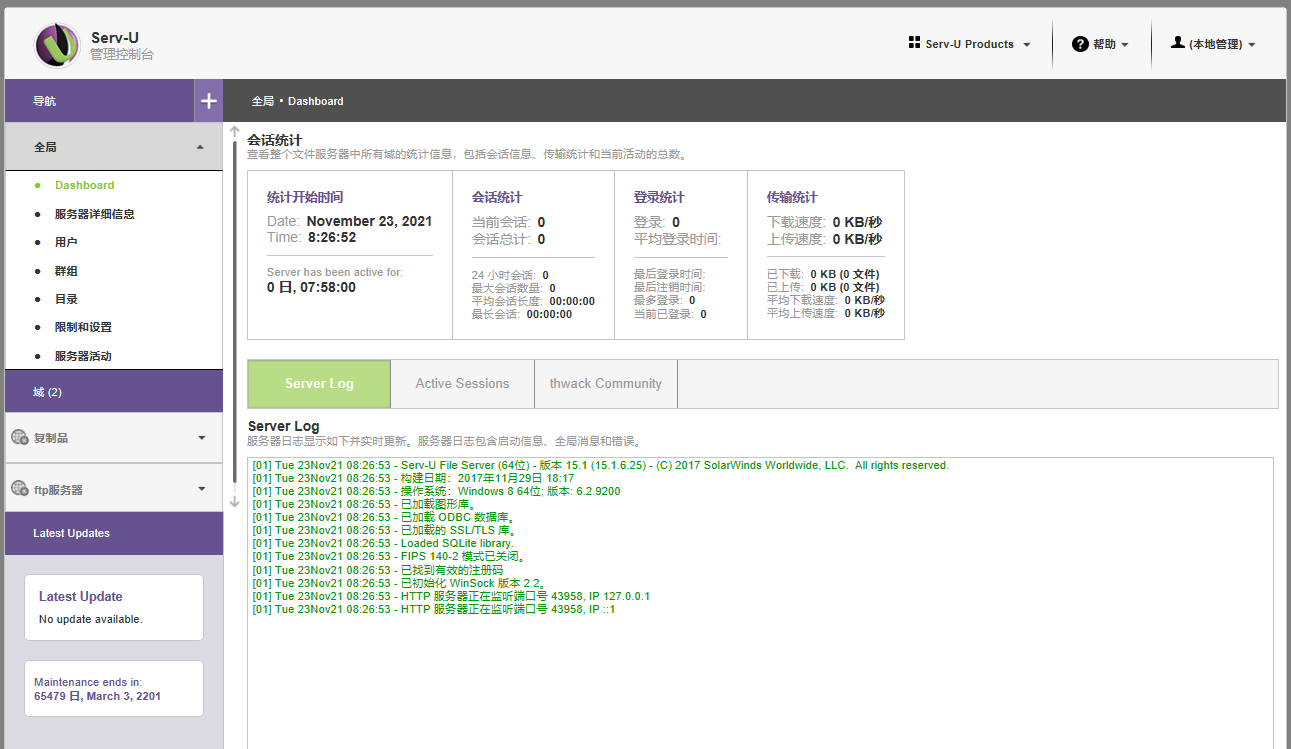The height and width of the screenshot is (749, 1291).
Task: Collapse the 全局 section
Action: [x=200, y=147]
